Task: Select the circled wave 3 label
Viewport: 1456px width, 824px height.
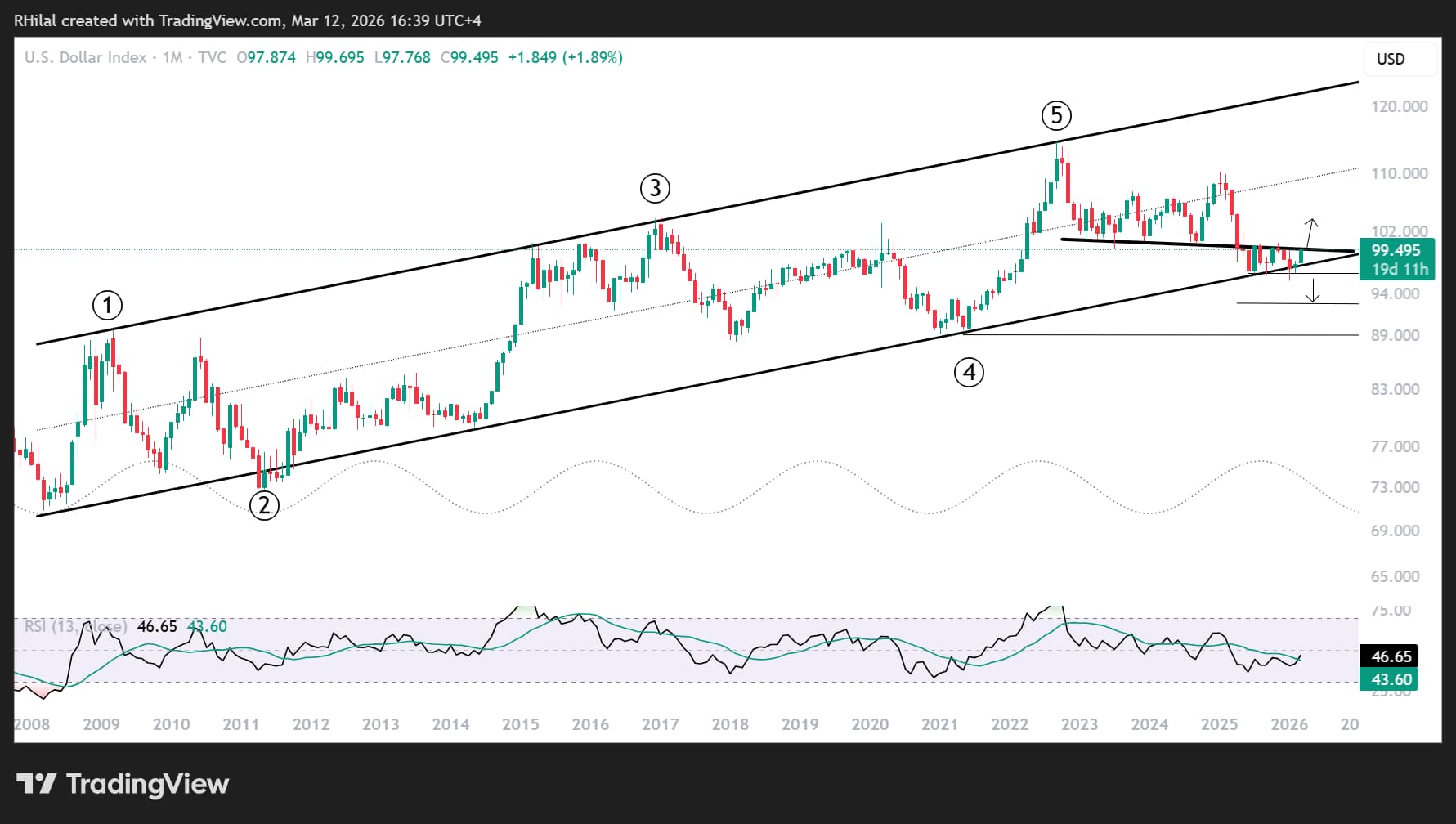Action: tap(655, 189)
